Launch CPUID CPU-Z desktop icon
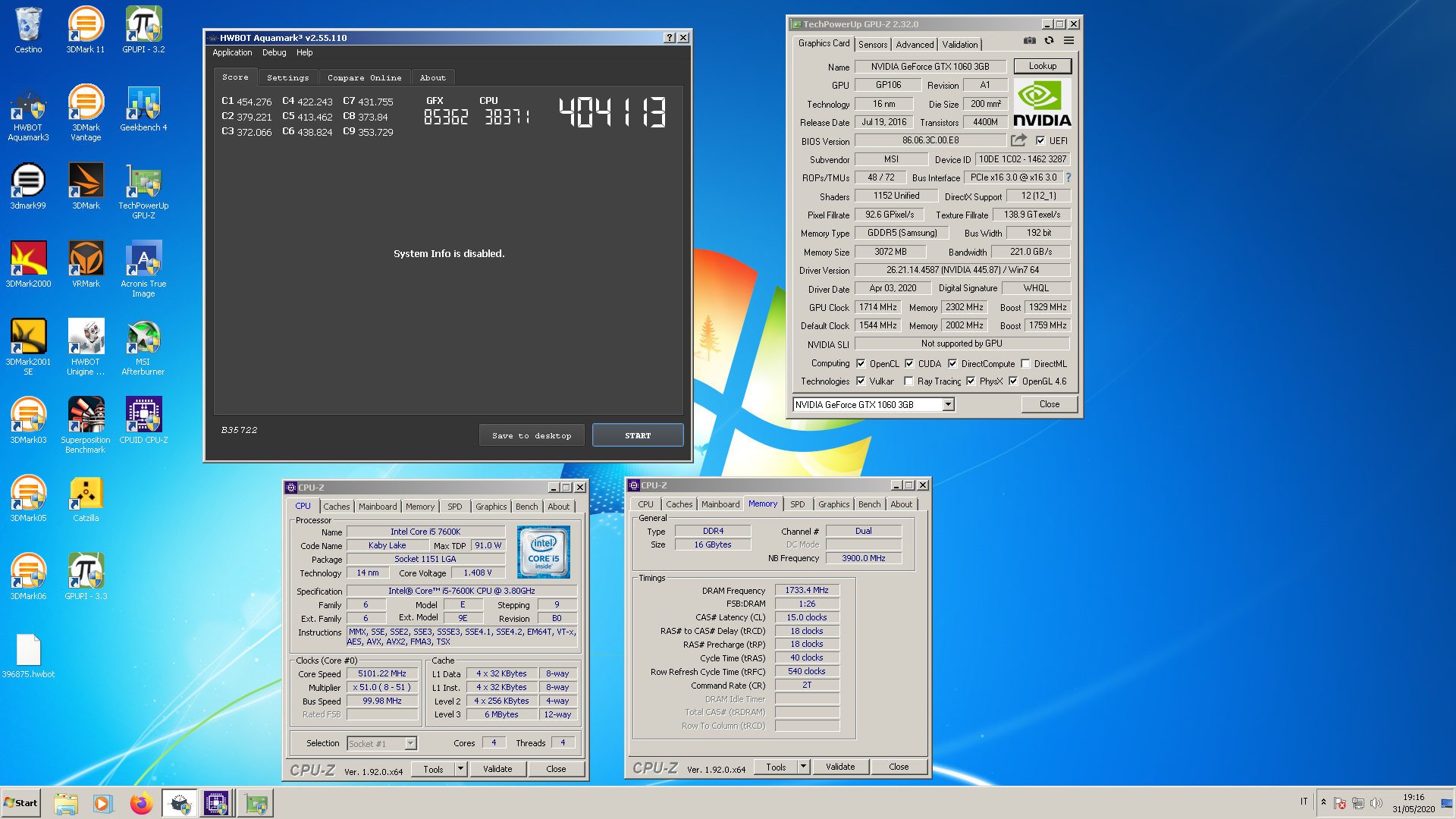1456x819 pixels. point(143,421)
